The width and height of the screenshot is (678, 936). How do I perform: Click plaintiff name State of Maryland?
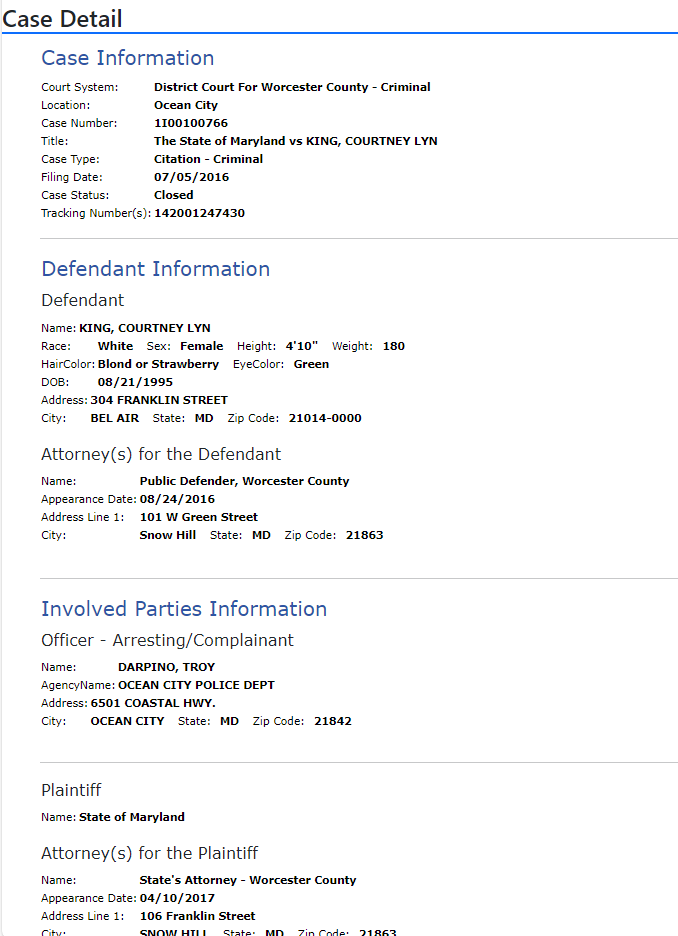pos(132,817)
